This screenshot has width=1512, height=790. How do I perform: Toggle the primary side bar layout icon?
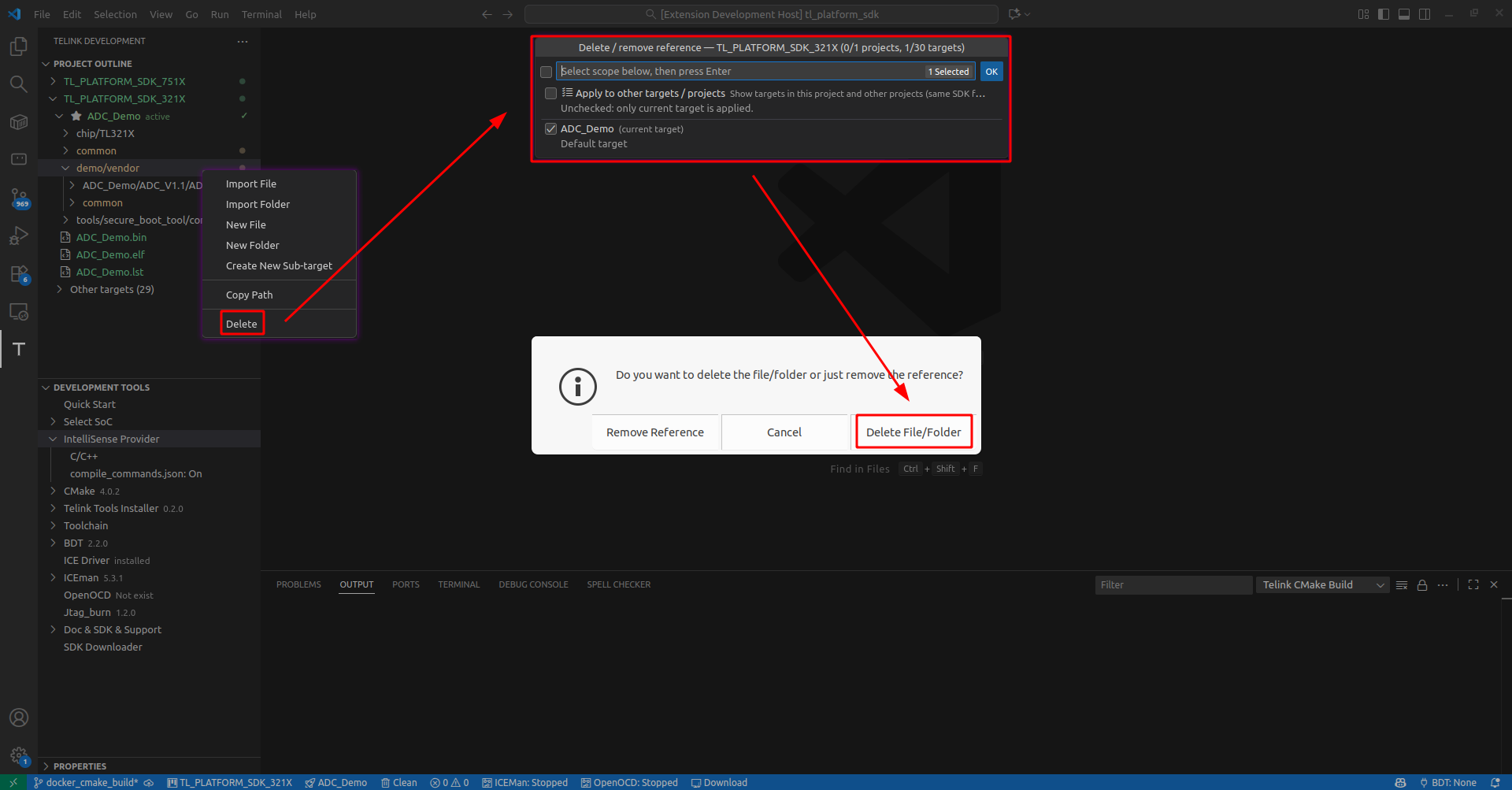[1384, 14]
